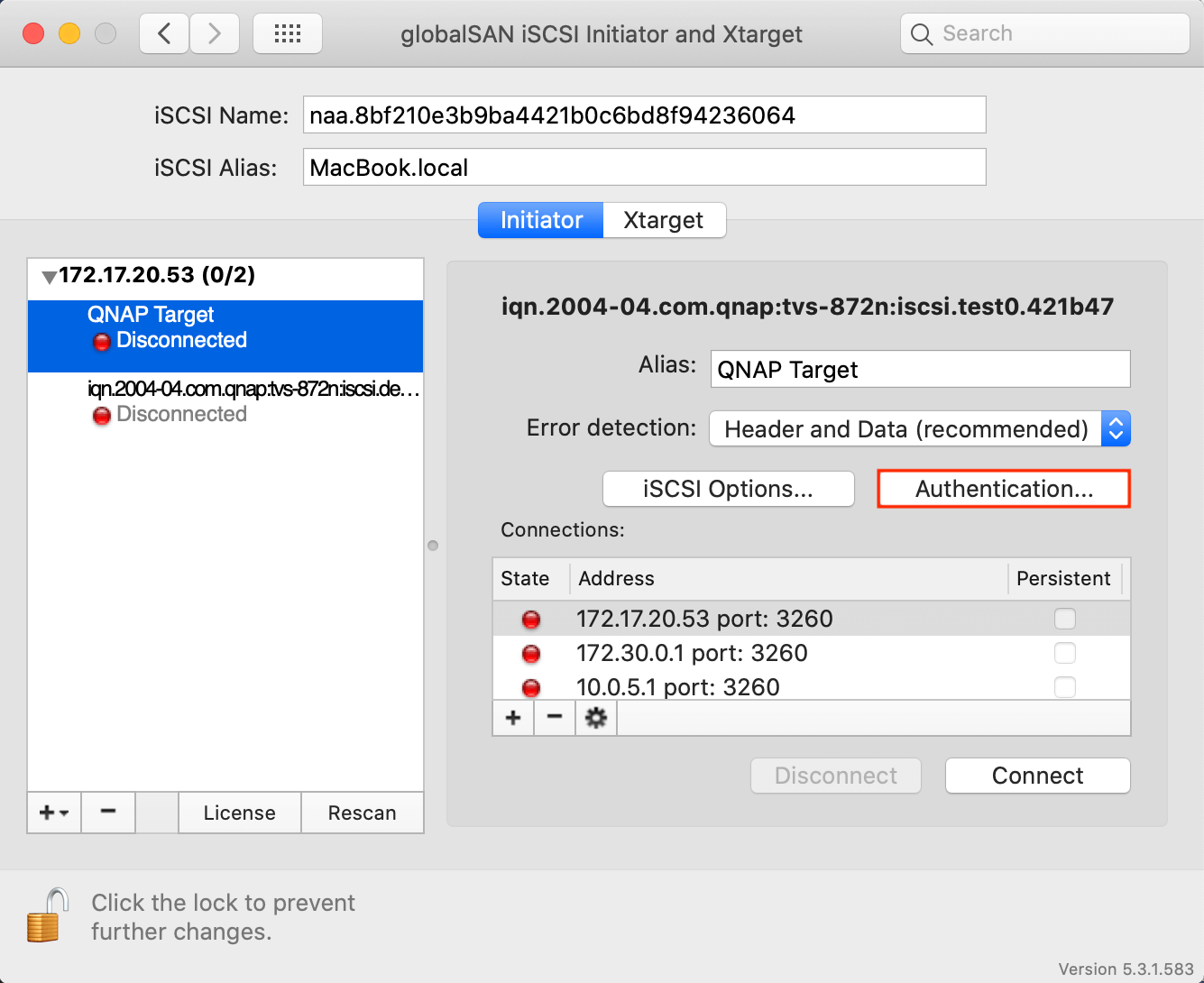Focus the Search field
This screenshot has height=983, width=1204.
(1044, 34)
